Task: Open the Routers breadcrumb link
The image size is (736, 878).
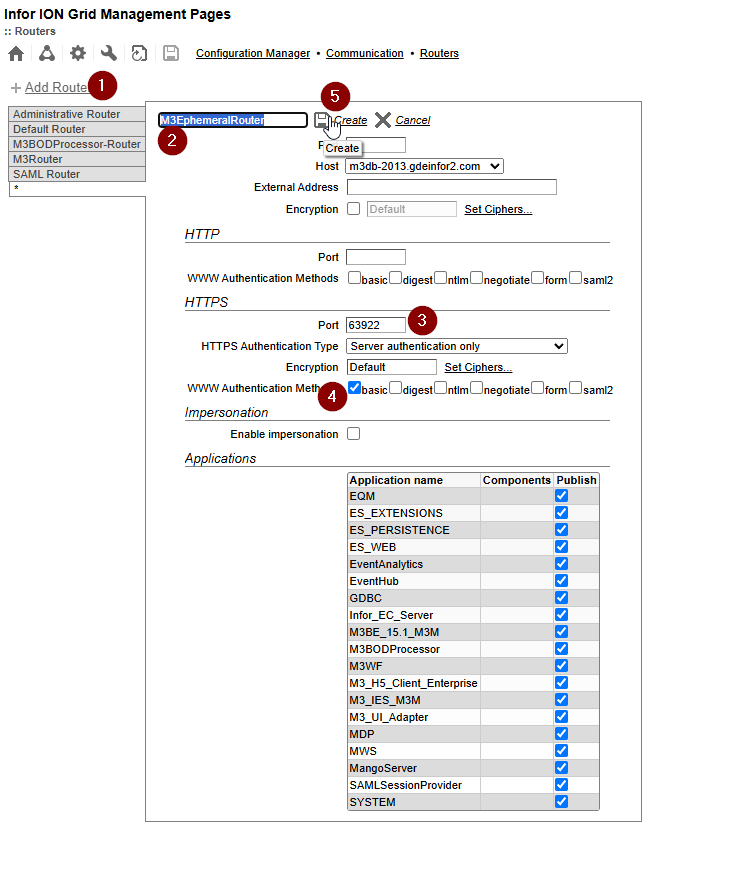Action: pyautogui.click(x=439, y=53)
